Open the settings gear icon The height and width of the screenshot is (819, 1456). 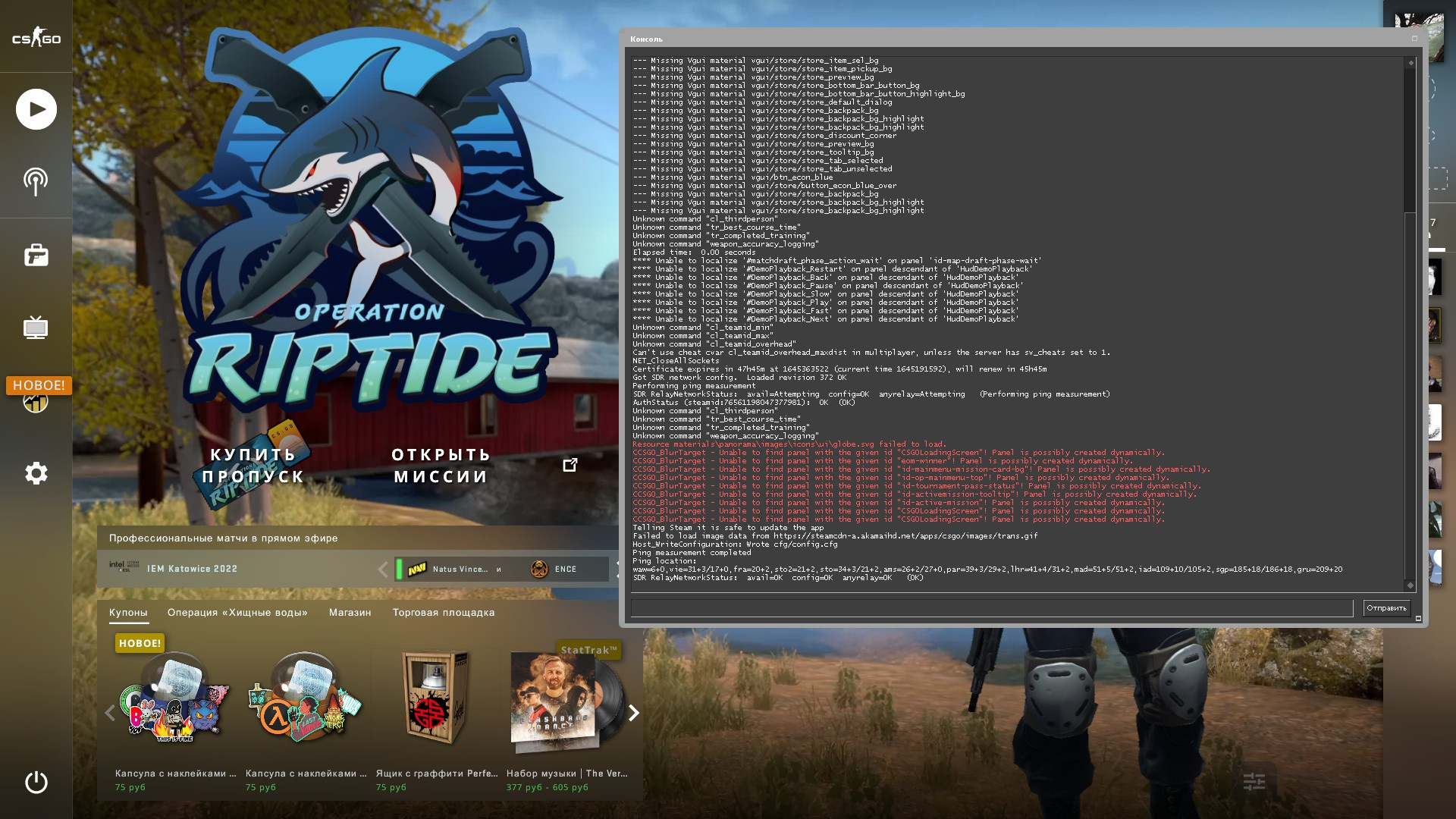point(36,473)
